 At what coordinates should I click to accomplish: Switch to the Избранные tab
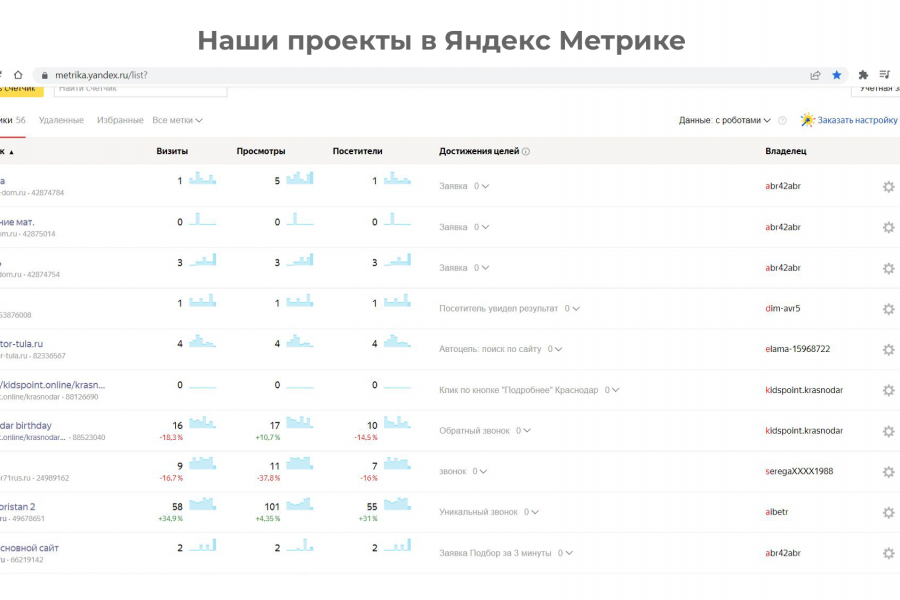point(120,120)
